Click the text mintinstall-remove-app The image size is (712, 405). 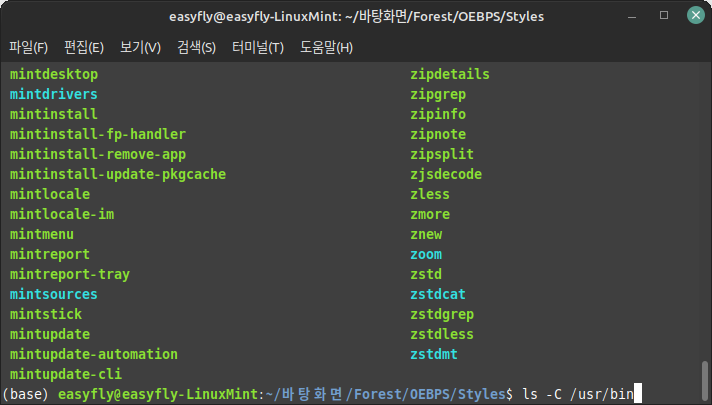pyautogui.click(x=98, y=154)
